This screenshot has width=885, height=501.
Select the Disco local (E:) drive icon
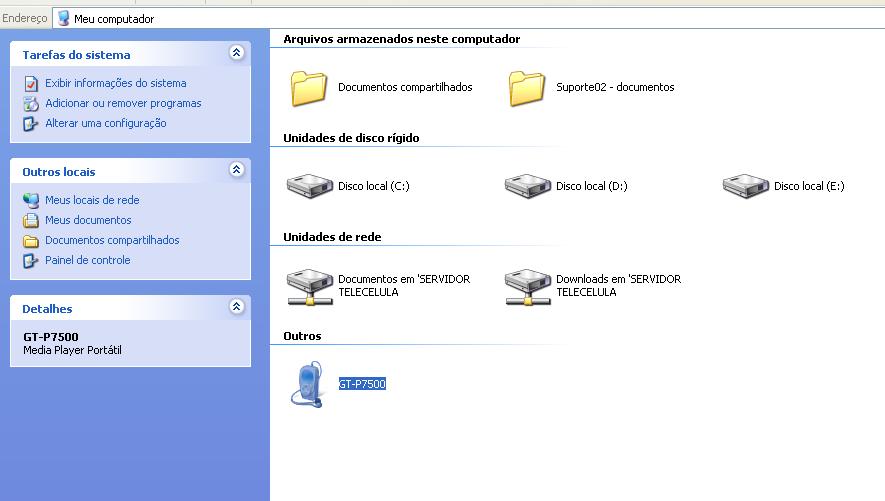[745, 186]
